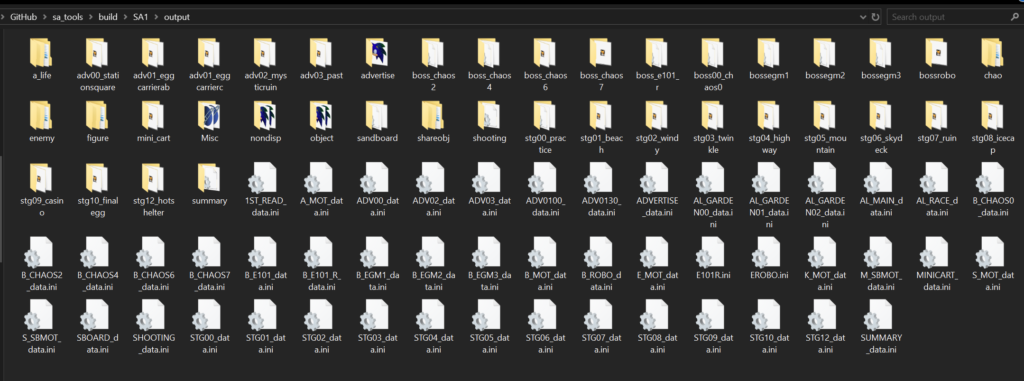Expand subfolders arrow after GitHub breadcrumb
The width and height of the screenshot is (1024, 381).
[x=44, y=17]
